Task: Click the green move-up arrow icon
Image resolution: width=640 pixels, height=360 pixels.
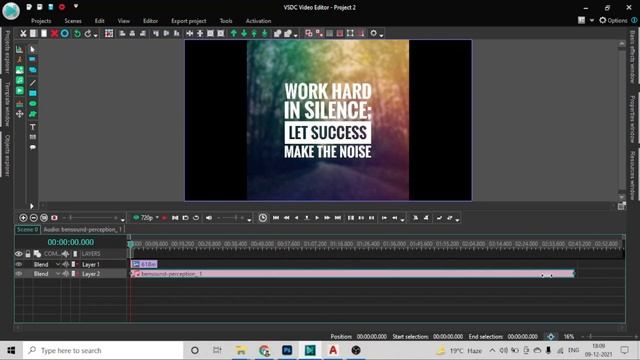Action: 233,33
